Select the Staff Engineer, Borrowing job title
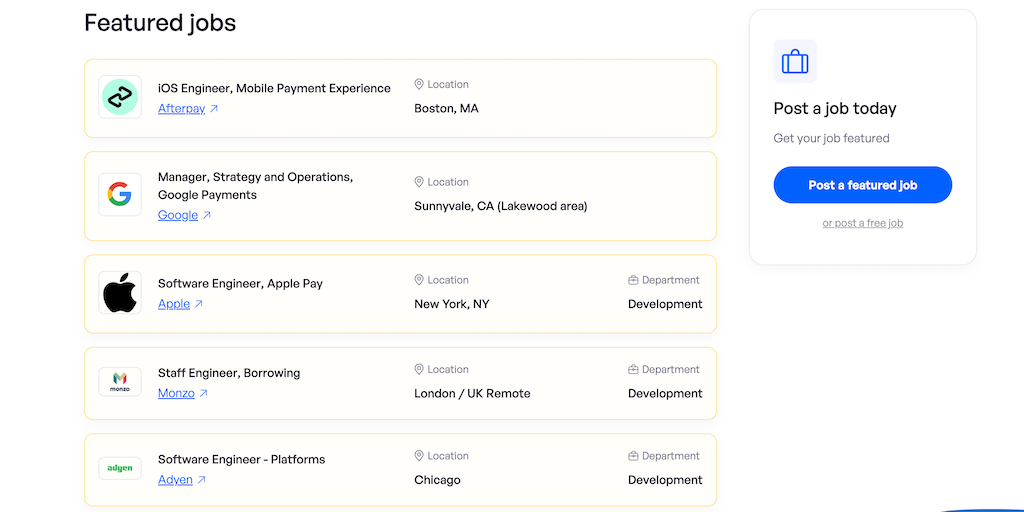 [x=229, y=373]
